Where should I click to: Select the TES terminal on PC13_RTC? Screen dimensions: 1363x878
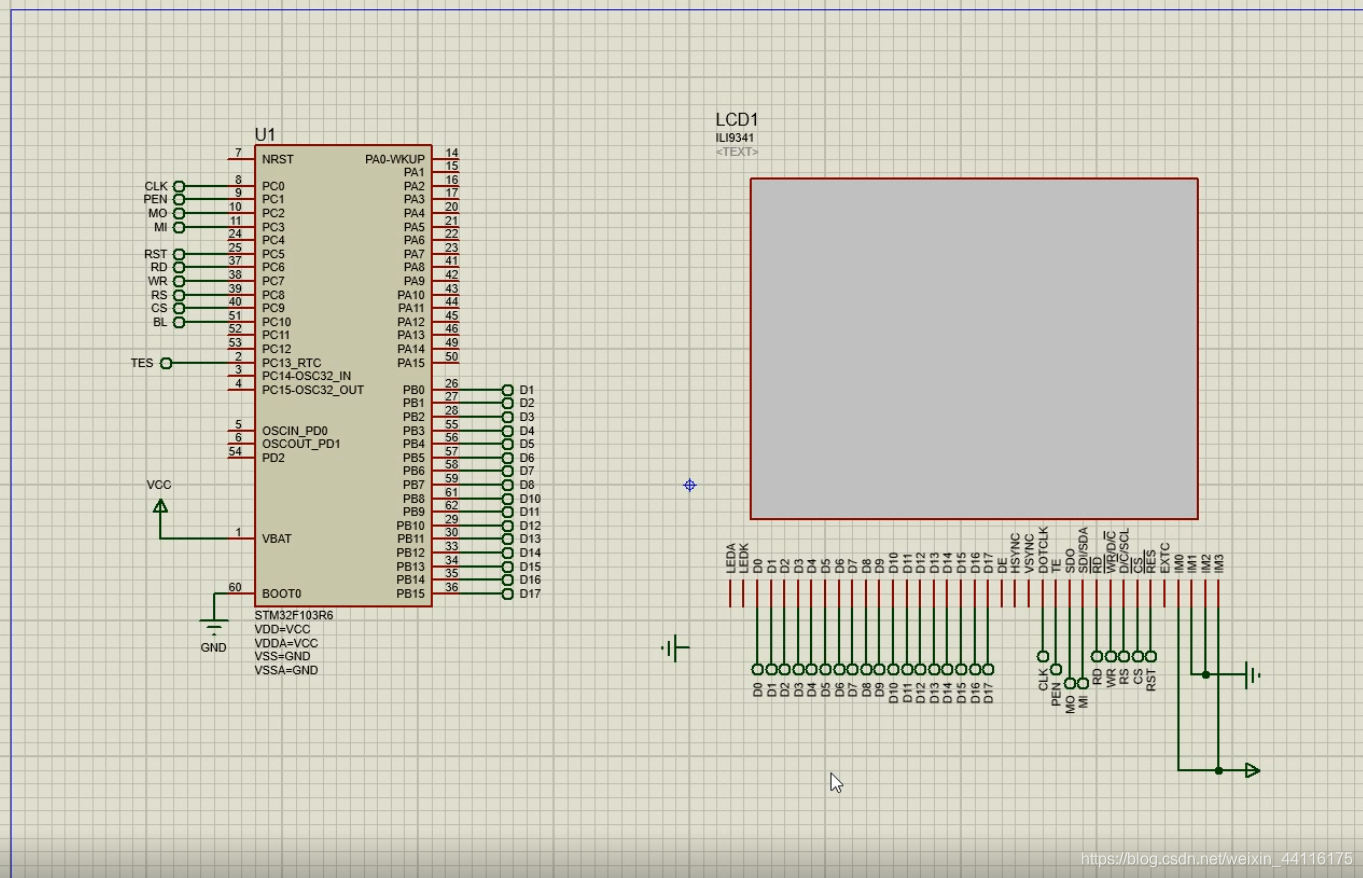166,363
